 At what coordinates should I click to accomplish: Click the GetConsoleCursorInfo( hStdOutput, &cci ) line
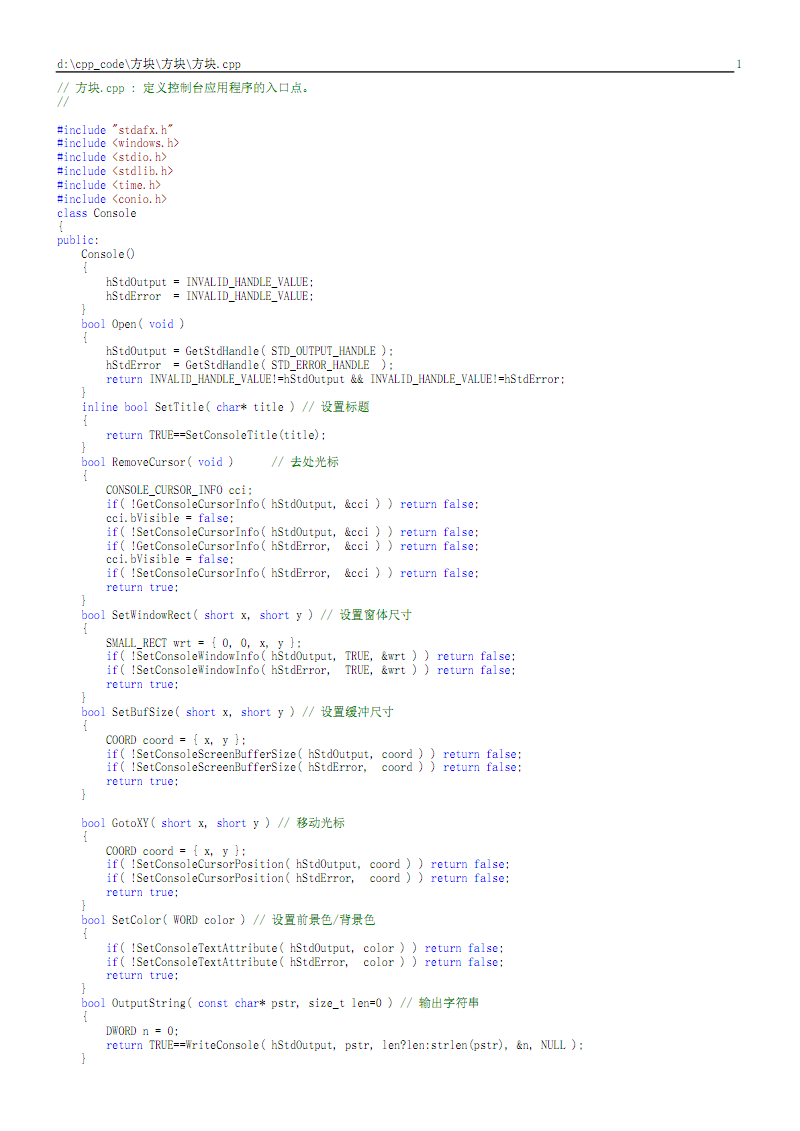click(x=292, y=504)
